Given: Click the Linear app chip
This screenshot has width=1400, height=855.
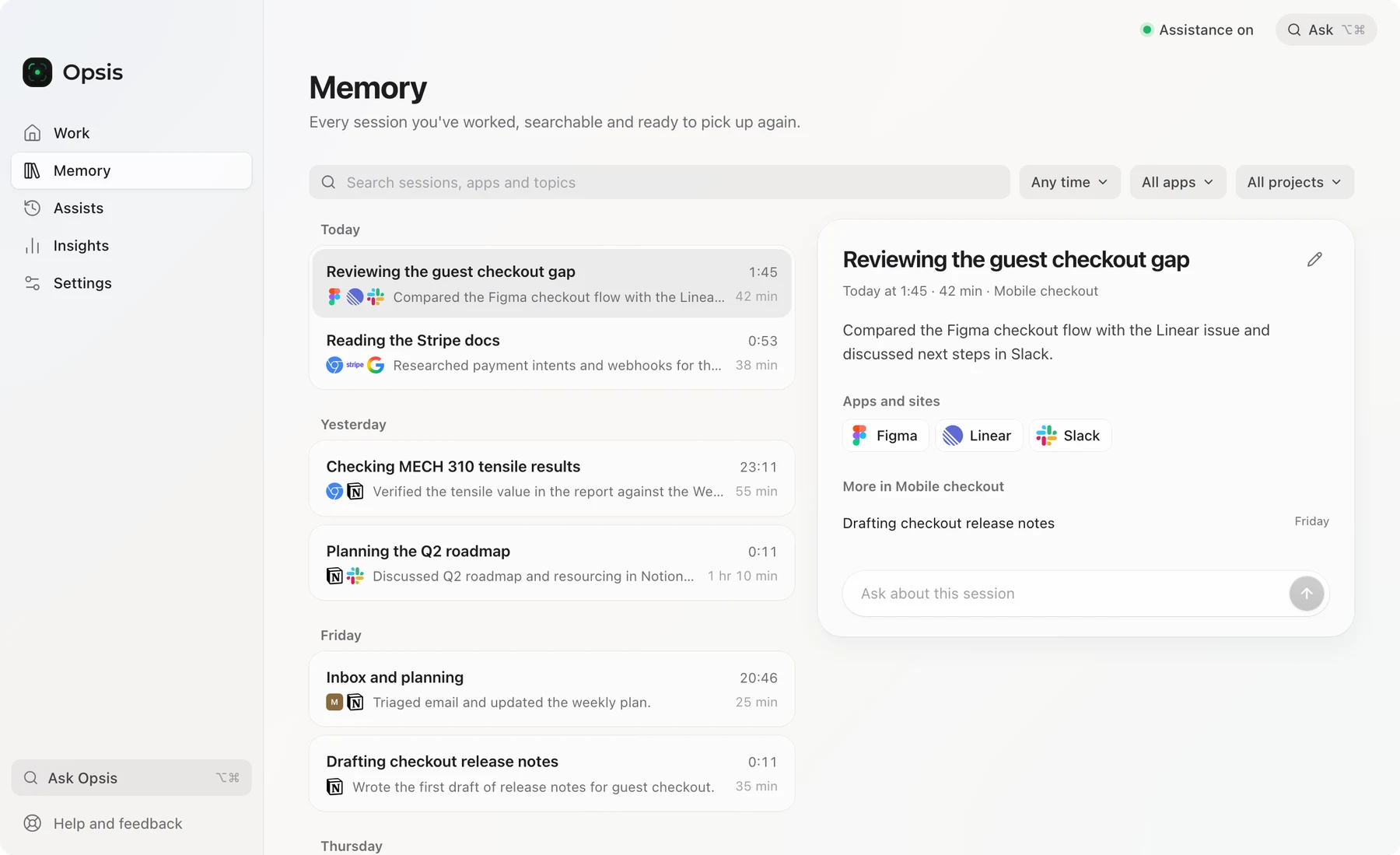Looking at the screenshot, I should (x=978, y=436).
